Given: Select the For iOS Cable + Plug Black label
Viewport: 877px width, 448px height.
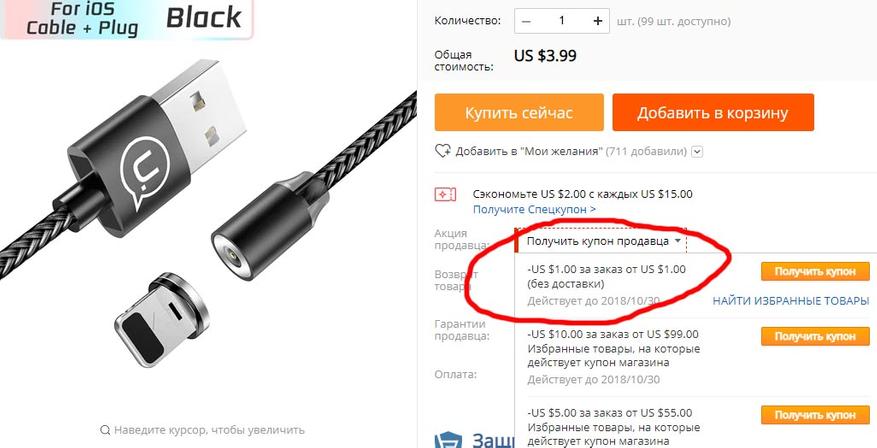Looking at the screenshot, I should pyautogui.click(x=126, y=18).
